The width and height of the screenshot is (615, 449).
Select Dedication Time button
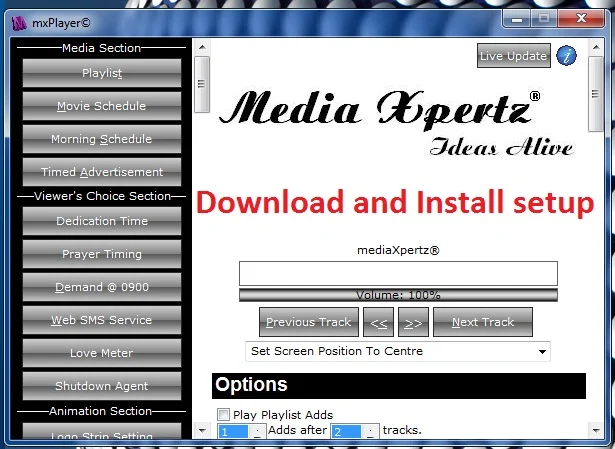pyautogui.click(x=102, y=221)
